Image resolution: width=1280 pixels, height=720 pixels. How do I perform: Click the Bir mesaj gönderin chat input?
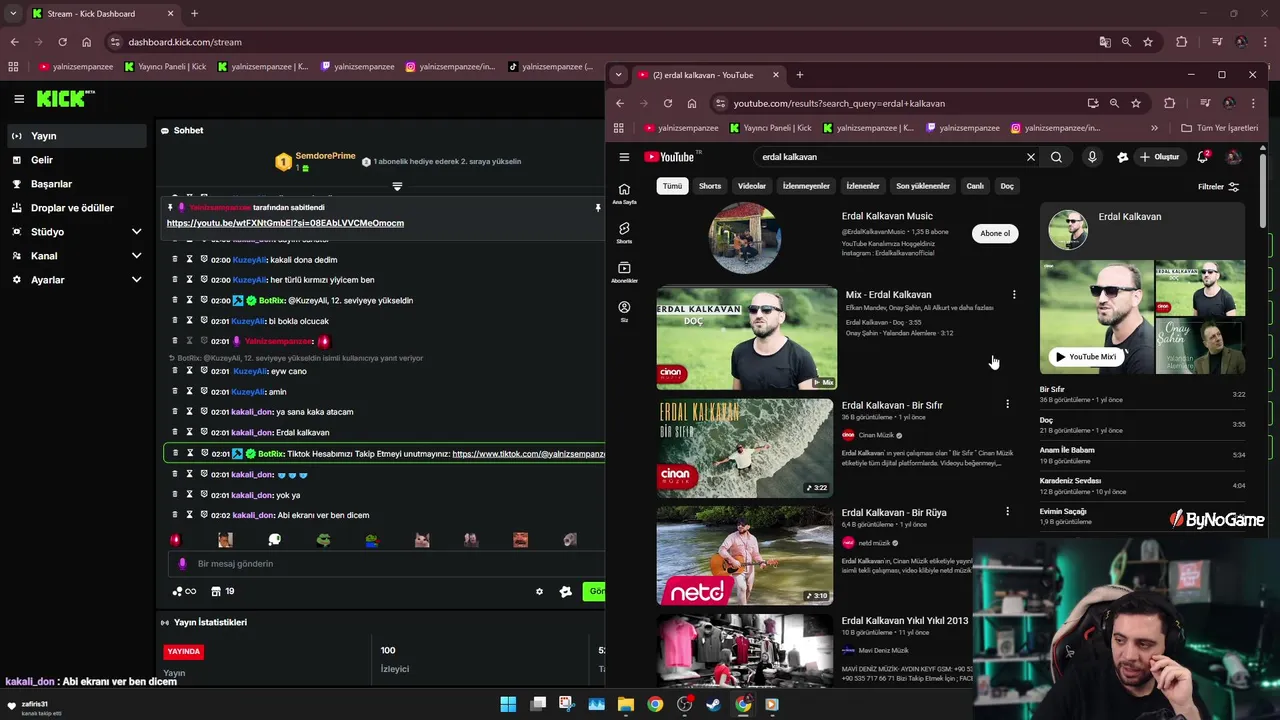[385, 564]
